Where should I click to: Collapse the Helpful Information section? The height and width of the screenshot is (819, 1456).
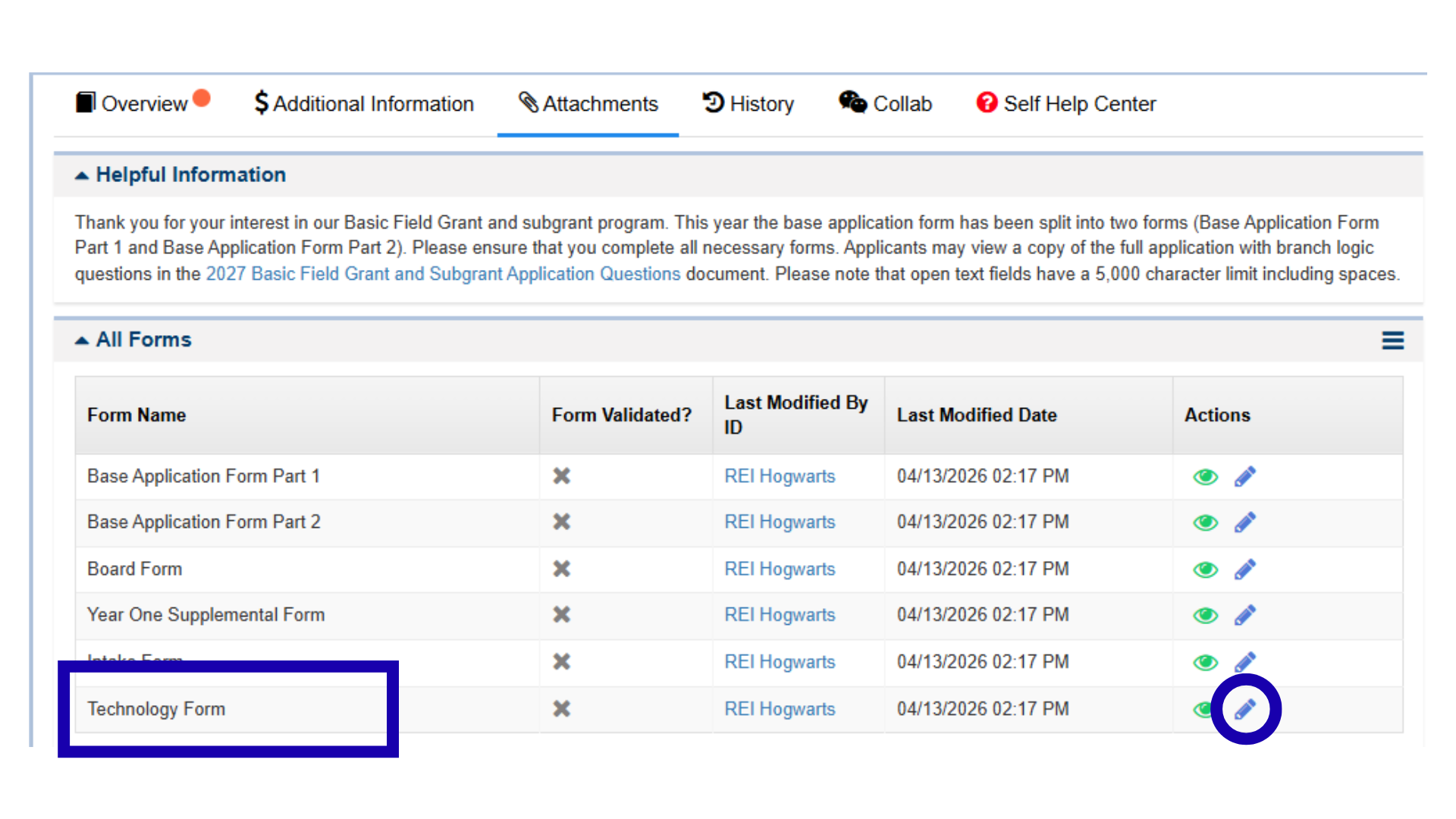click(x=82, y=176)
